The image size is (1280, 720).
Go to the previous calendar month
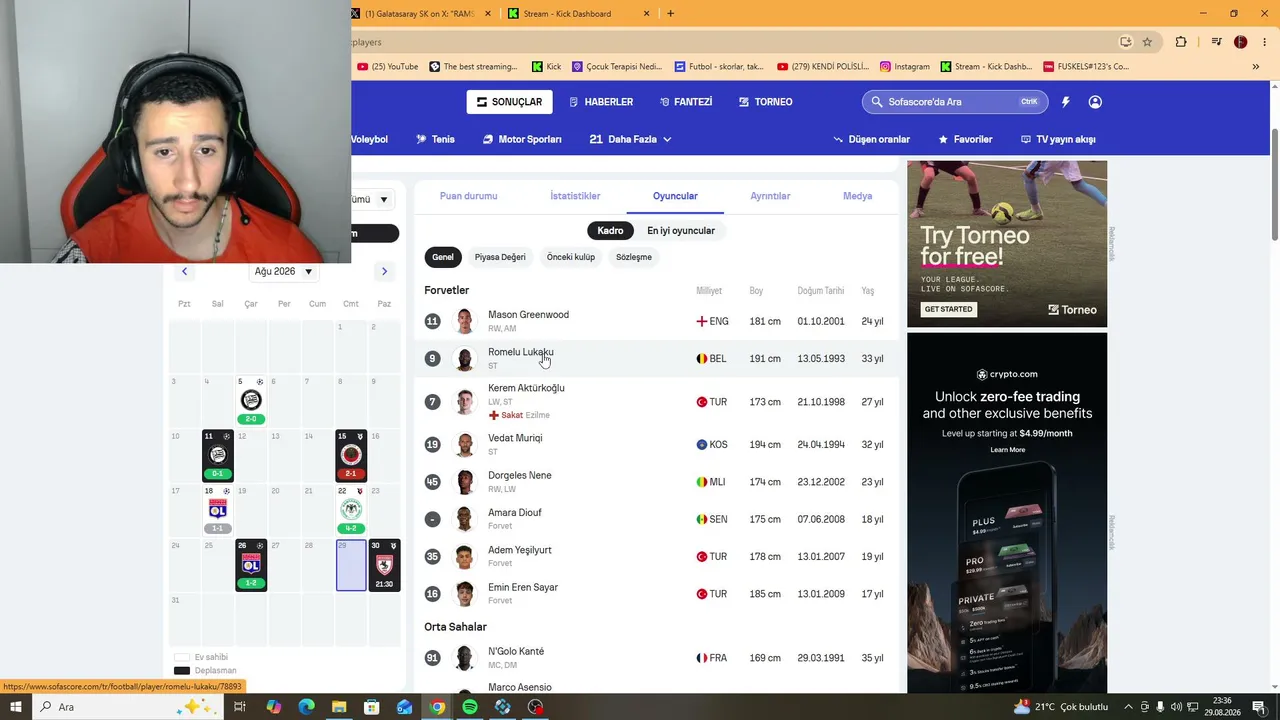[184, 271]
